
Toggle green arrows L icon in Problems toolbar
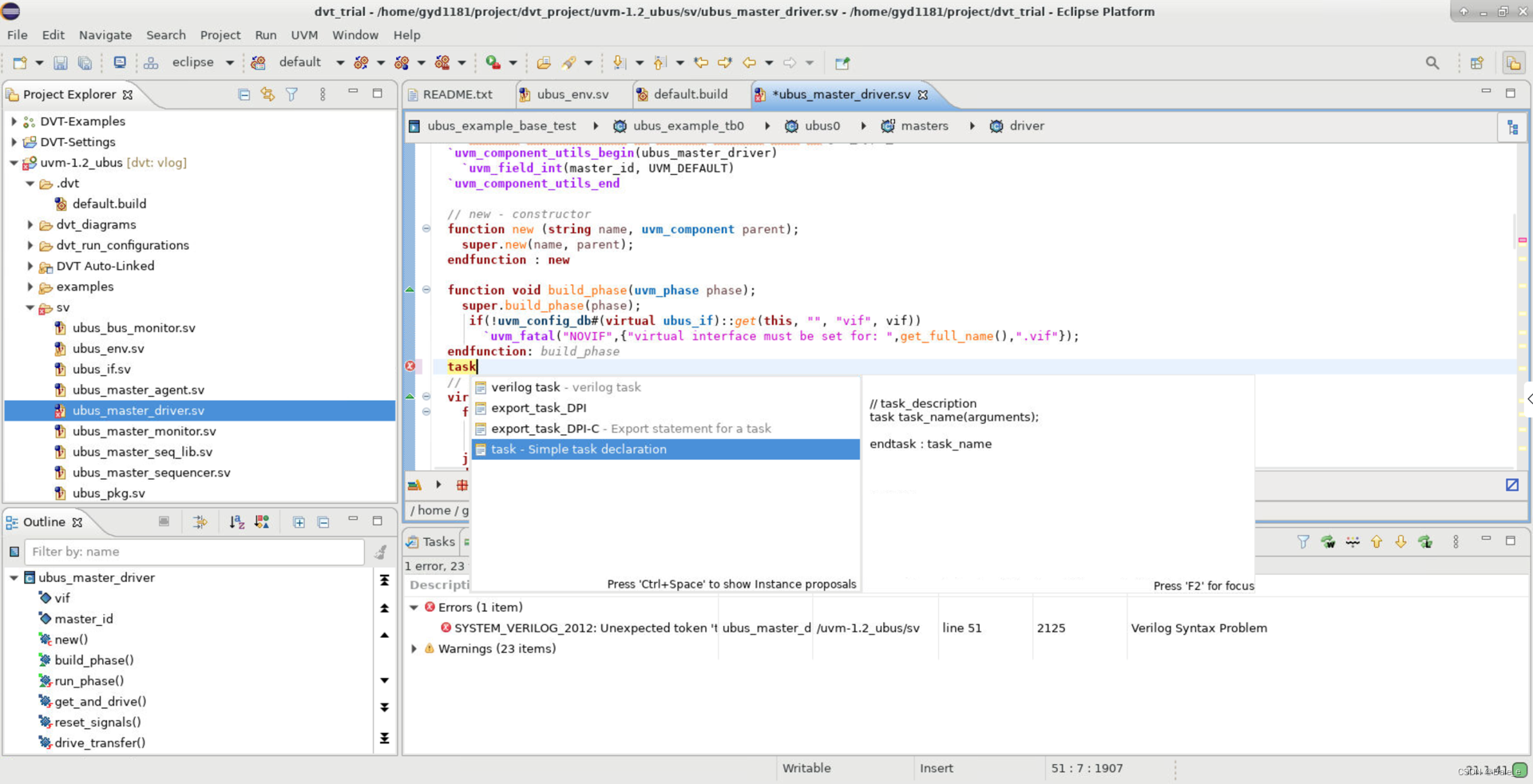(1425, 542)
